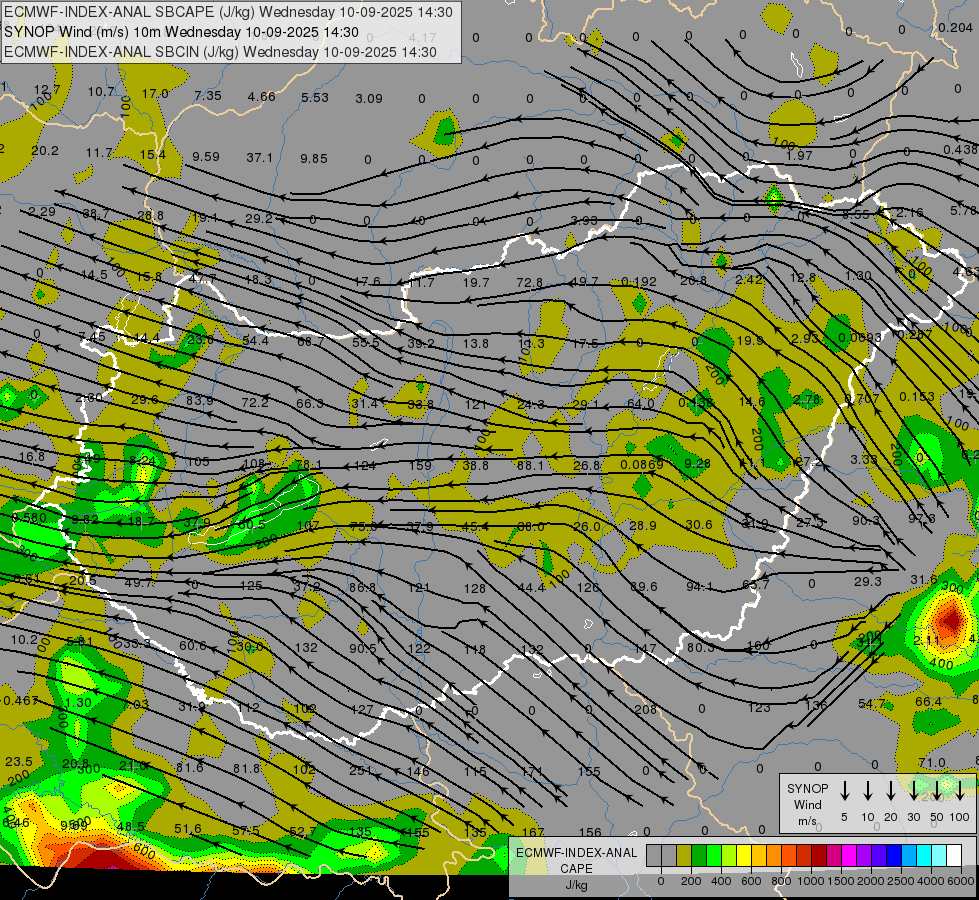Click the '0.0869' value on the map
Viewport: 979px width, 900px height.
[x=642, y=465]
